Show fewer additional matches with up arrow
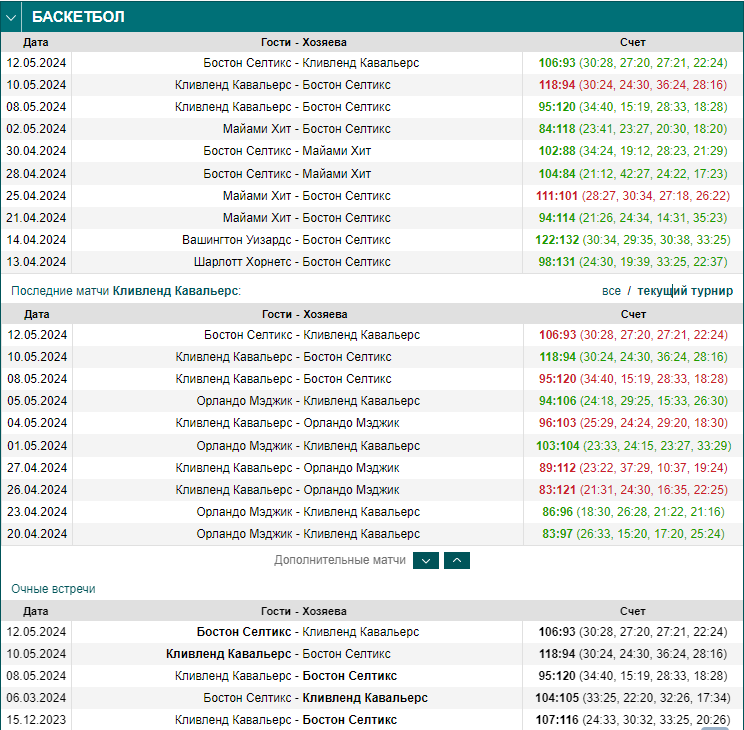Viewport: 744px width, 730px height. tap(456, 561)
